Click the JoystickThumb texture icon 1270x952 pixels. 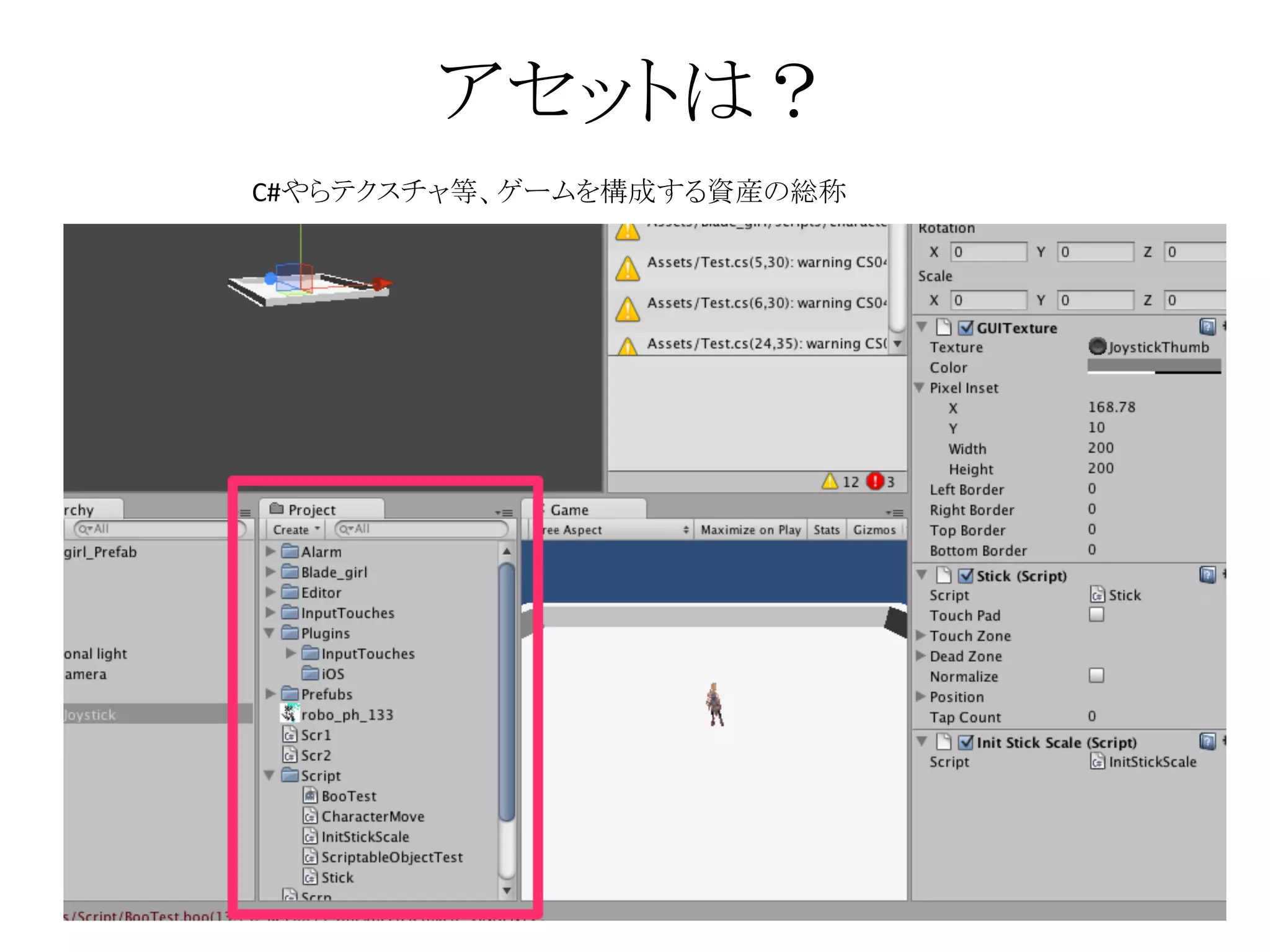pyautogui.click(x=1097, y=346)
